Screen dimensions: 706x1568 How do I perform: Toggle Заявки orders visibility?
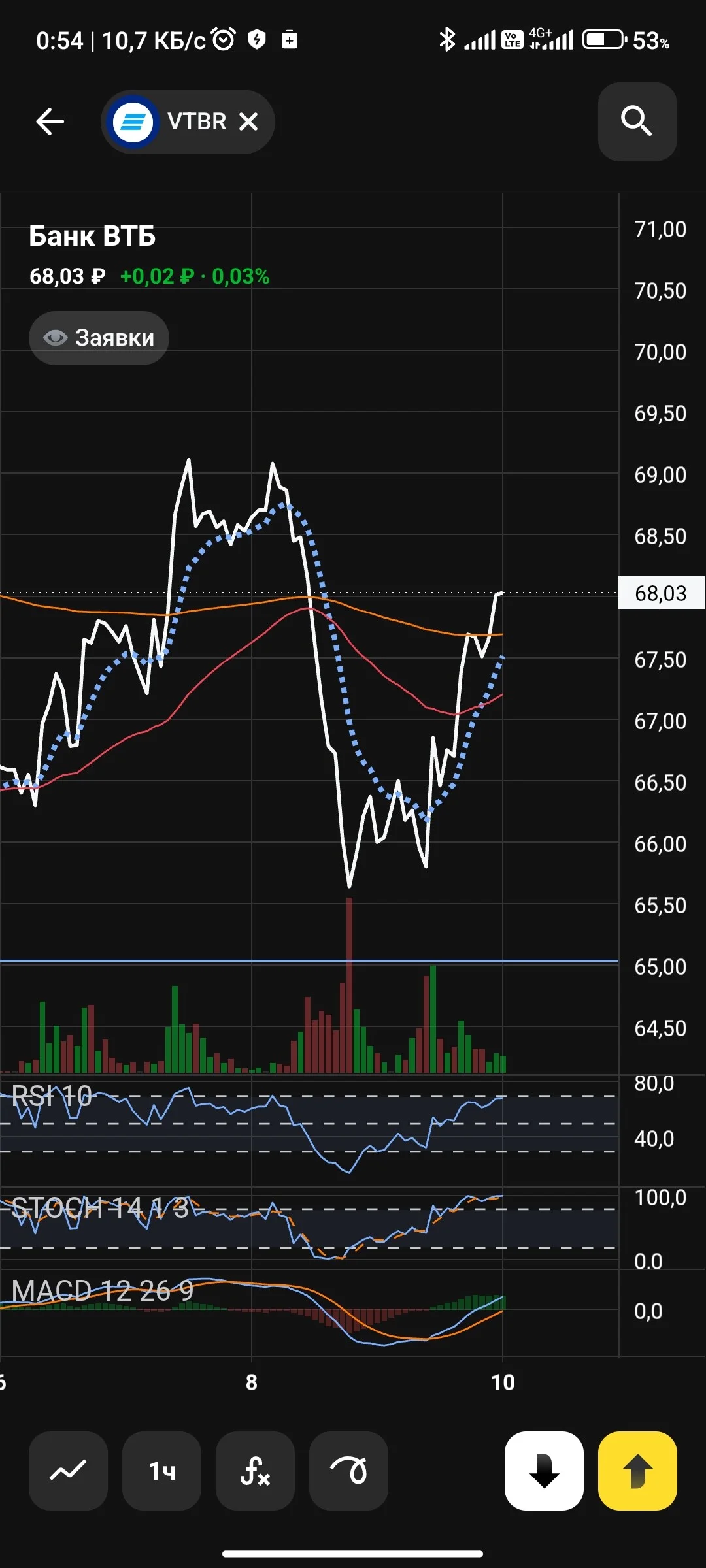click(x=99, y=338)
